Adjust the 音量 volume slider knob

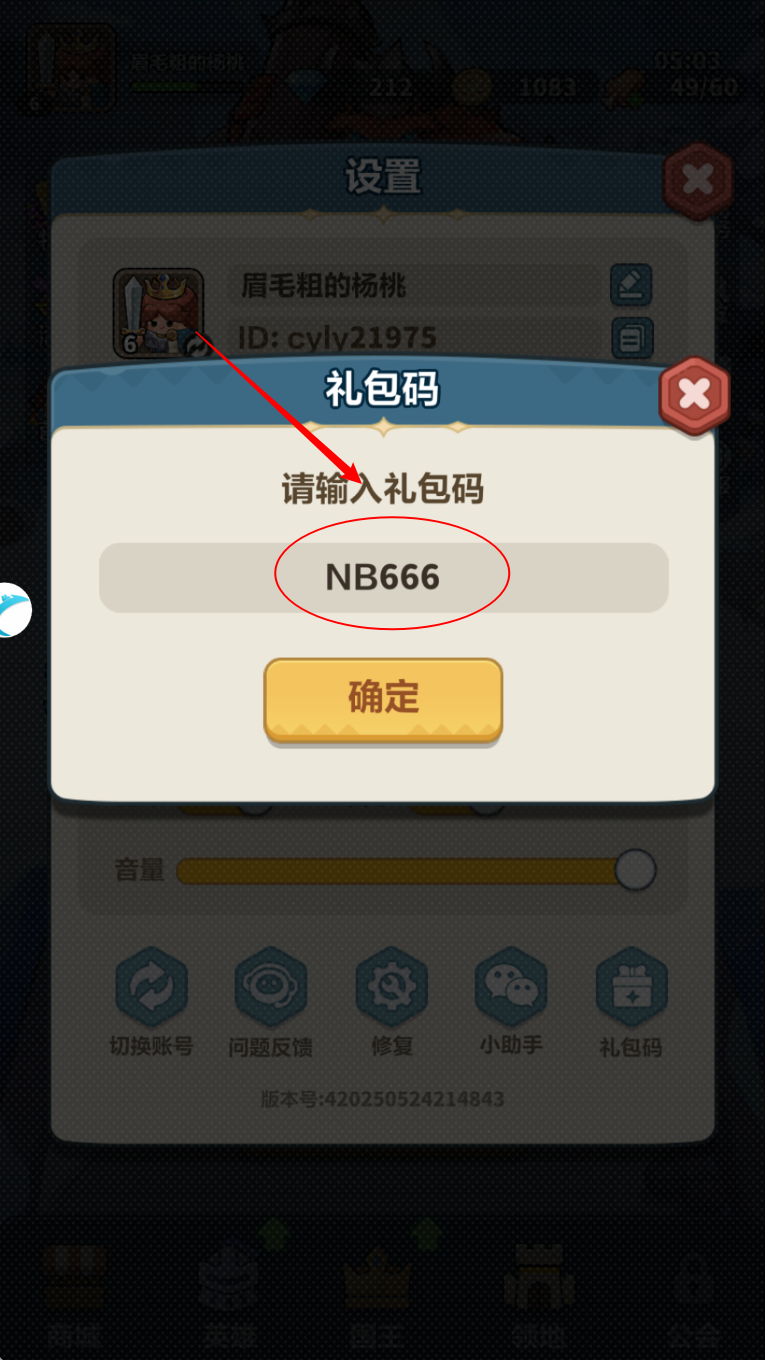[634, 870]
